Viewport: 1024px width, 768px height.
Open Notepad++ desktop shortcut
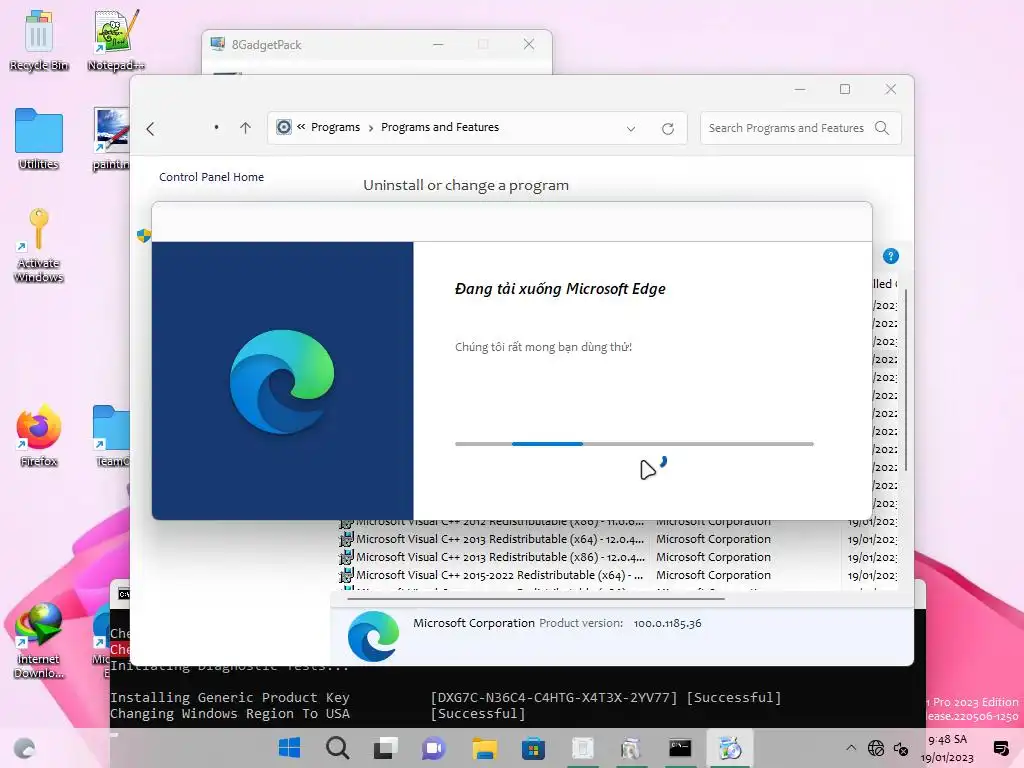pos(116,40)
